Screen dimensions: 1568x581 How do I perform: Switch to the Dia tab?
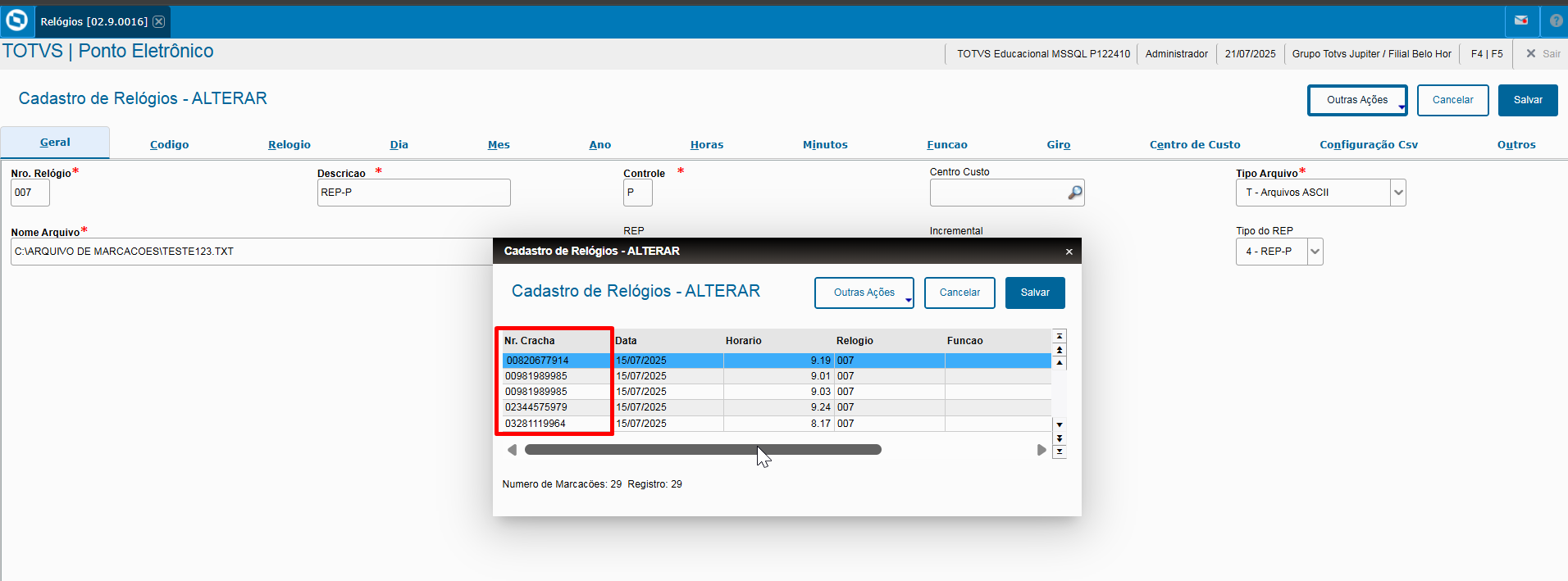(399, 144)
